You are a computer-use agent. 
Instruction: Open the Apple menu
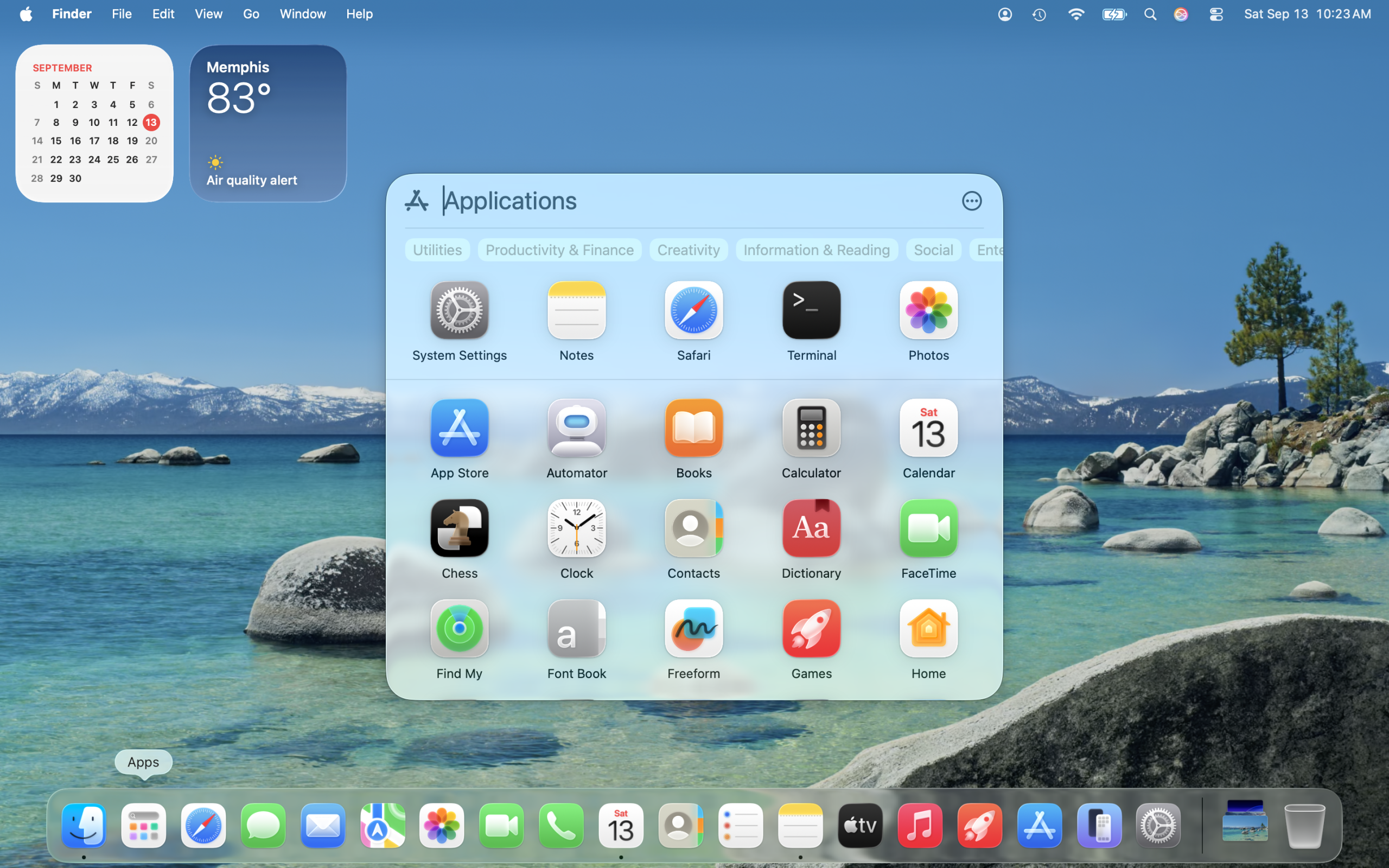point(26,14)
